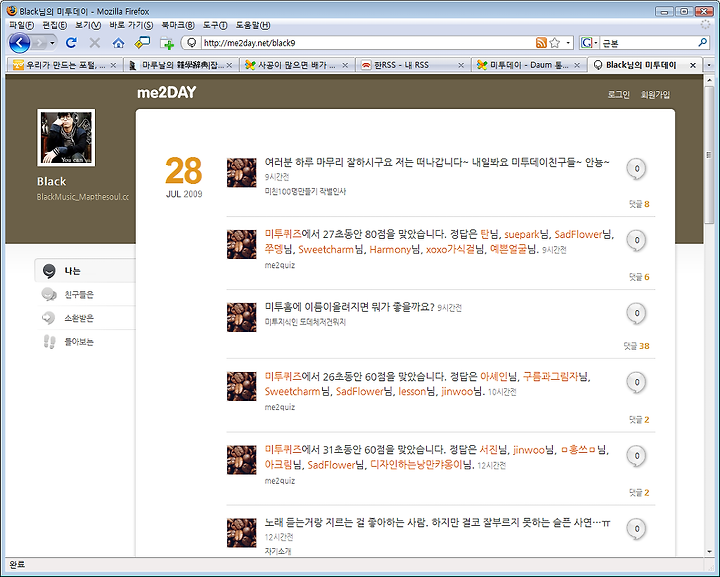Click the me2DAY logo
The width and height of the screenshot is (720, 577).
167,93
